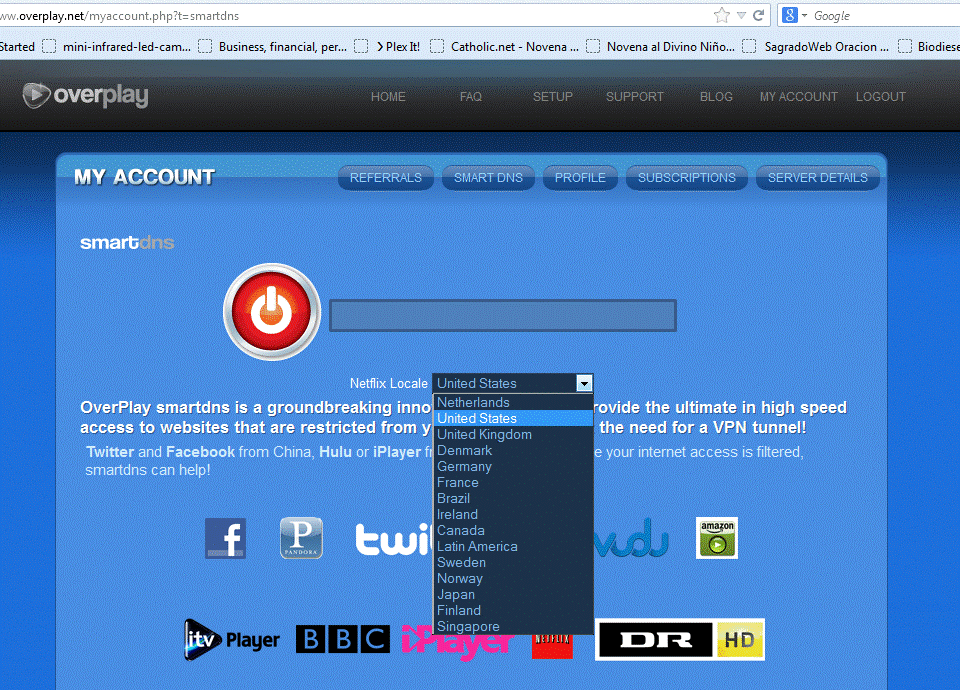The image size is (960, 690).
Task: Click the Amazon instant video icon
Action: (717, 538)
